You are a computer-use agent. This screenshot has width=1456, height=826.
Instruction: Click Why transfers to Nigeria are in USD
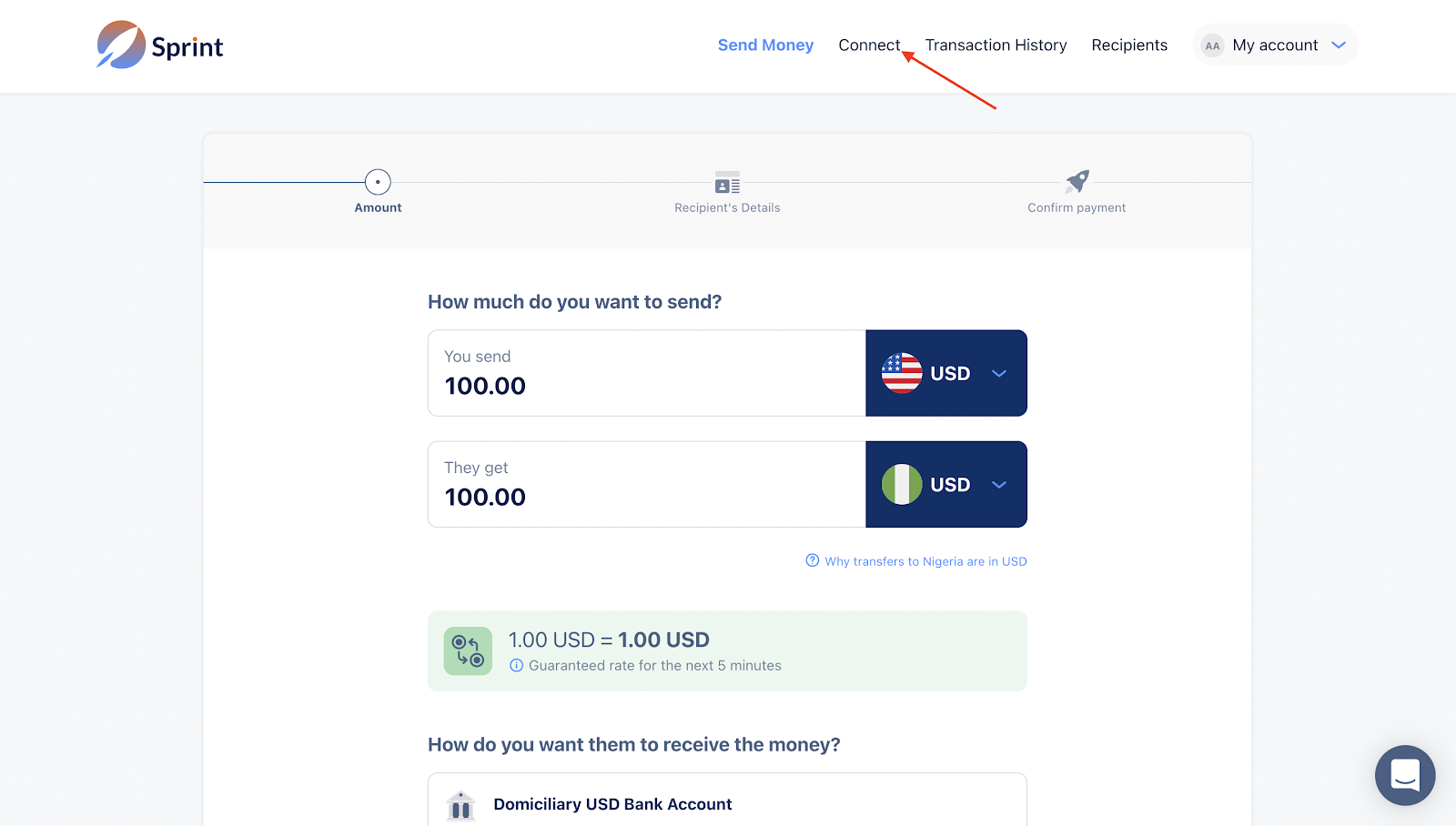[925, 561]
